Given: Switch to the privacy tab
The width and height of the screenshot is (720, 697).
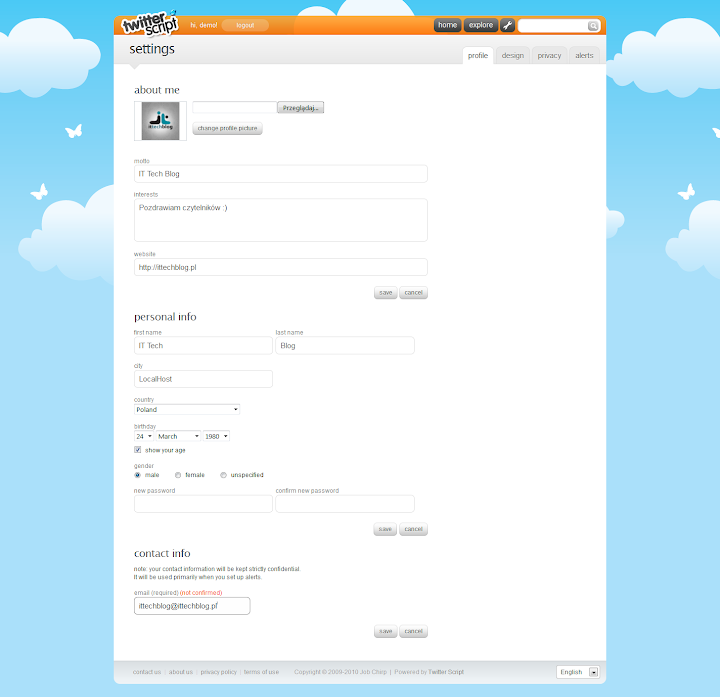Looking at the screenshot, I should click(x=550, y=56).
